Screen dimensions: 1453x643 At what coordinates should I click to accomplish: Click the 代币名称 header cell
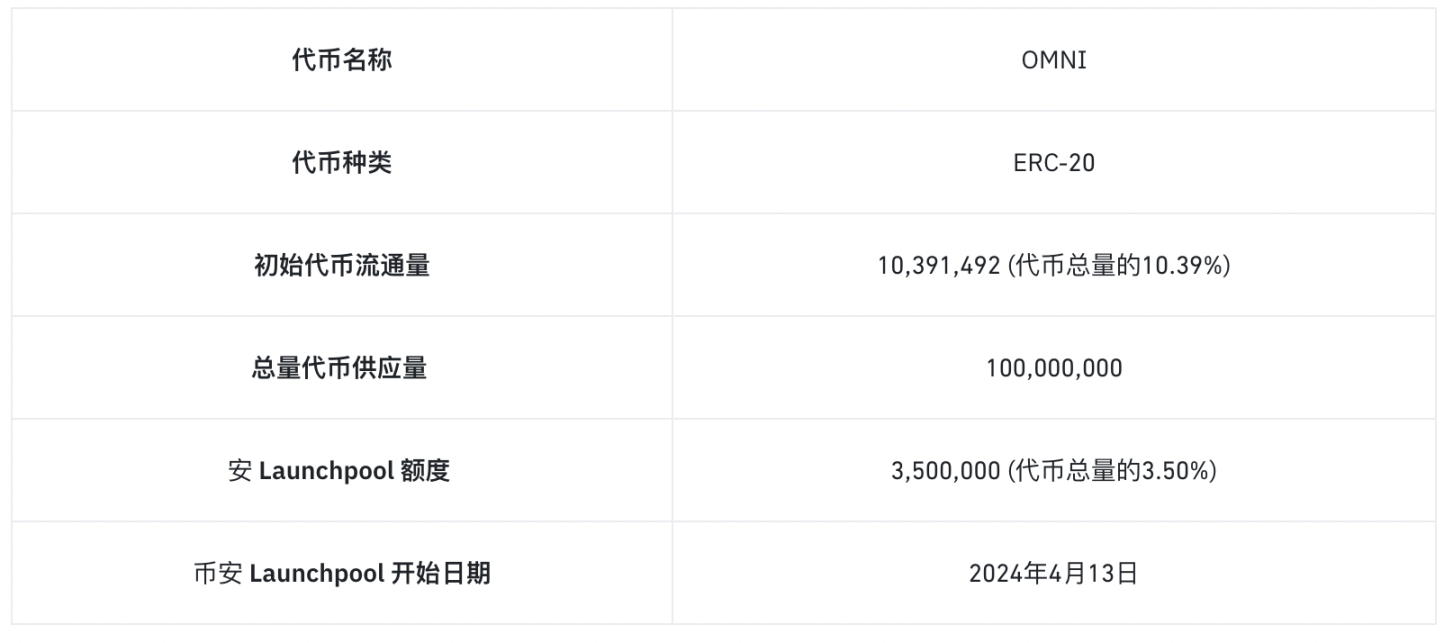tap(341, 60)
